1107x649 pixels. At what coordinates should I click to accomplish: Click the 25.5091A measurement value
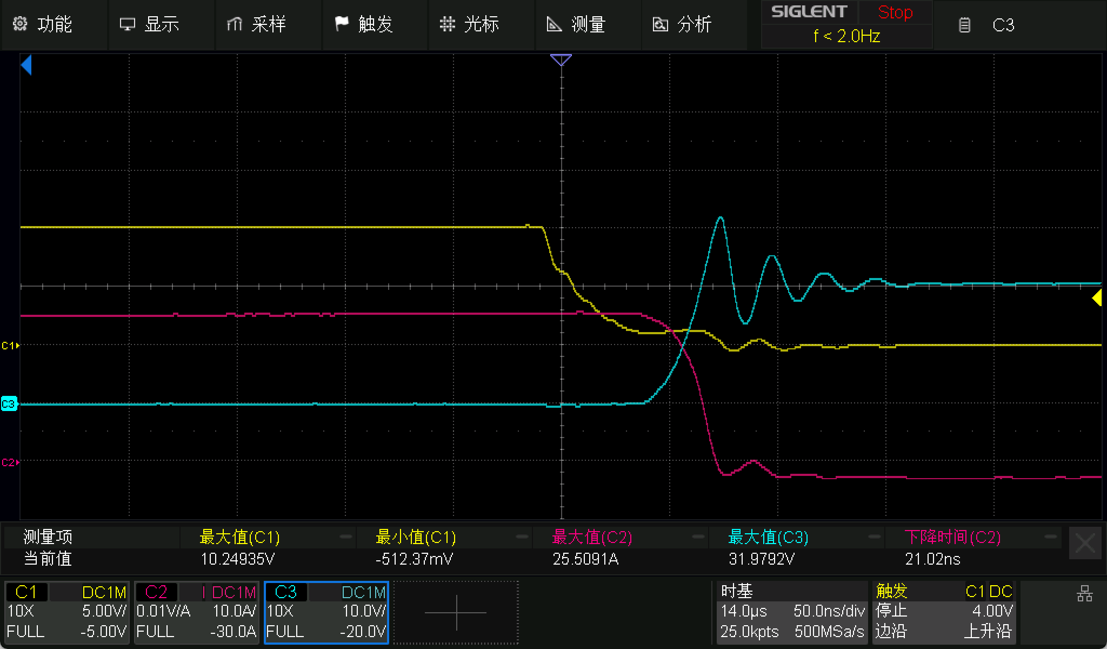585,559
